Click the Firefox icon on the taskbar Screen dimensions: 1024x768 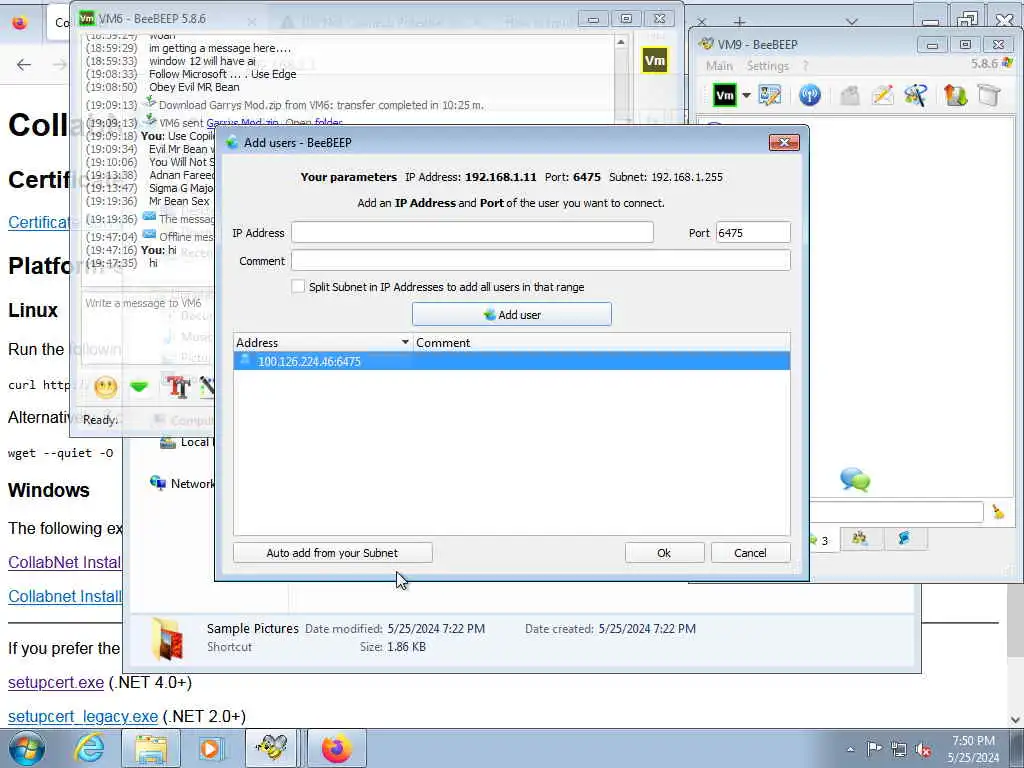(x=336, y=748)
